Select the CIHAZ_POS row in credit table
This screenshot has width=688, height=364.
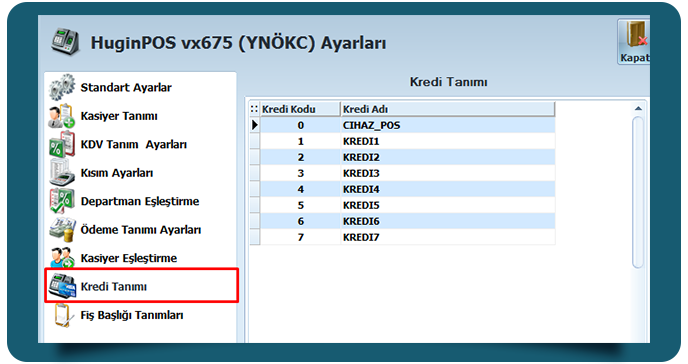[x=402, y=125]
